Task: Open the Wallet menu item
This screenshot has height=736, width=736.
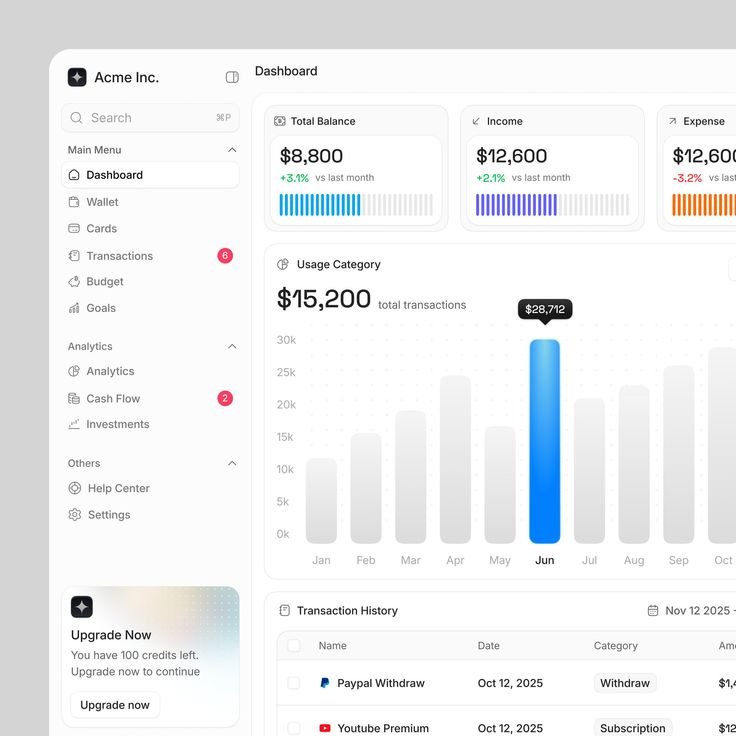Action: tap(150, 202)
